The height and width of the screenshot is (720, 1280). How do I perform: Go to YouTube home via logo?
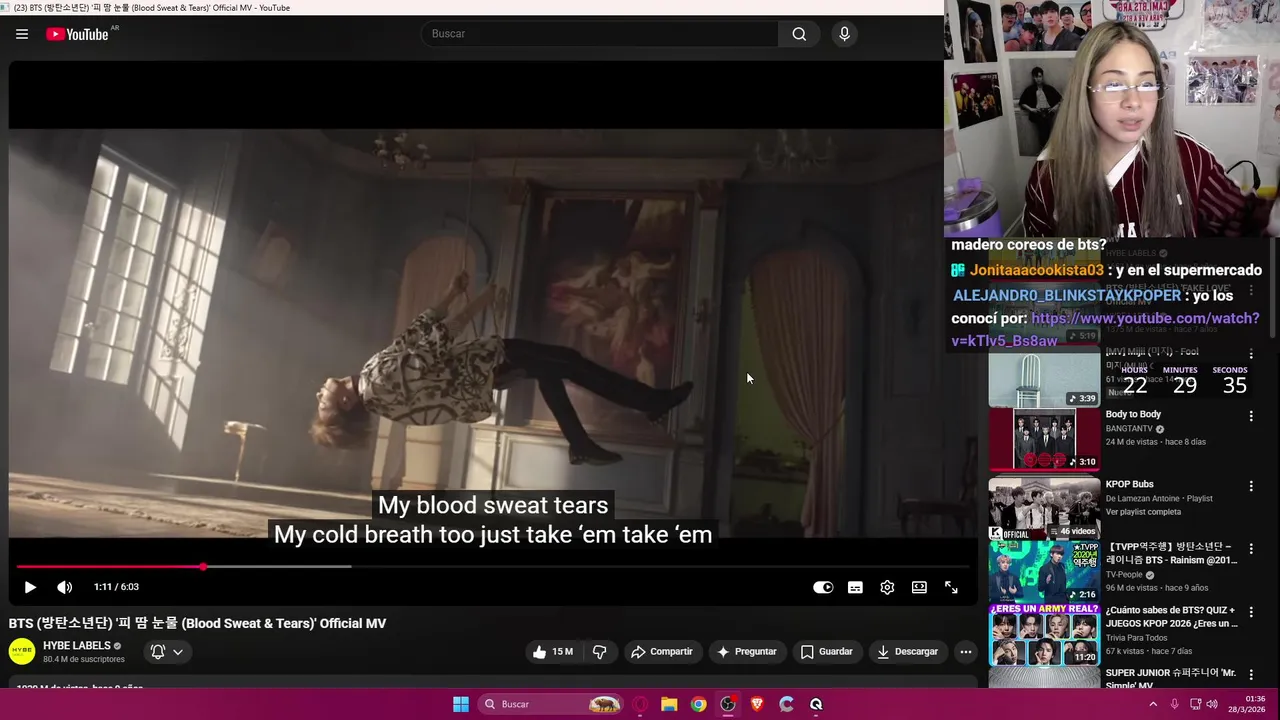point(77,34)
